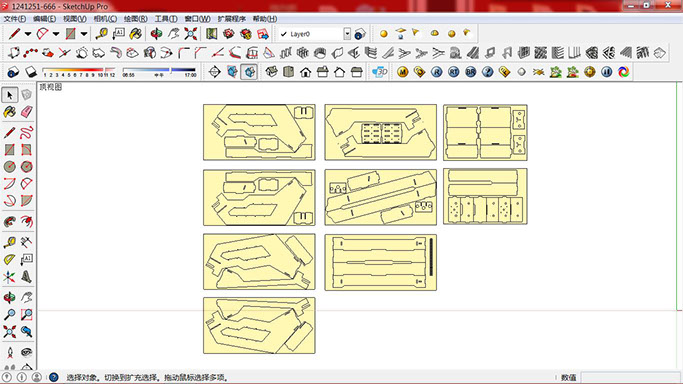Select the pink Eraser tool
This screenshot has width=683, height=384.
point(27,112)
